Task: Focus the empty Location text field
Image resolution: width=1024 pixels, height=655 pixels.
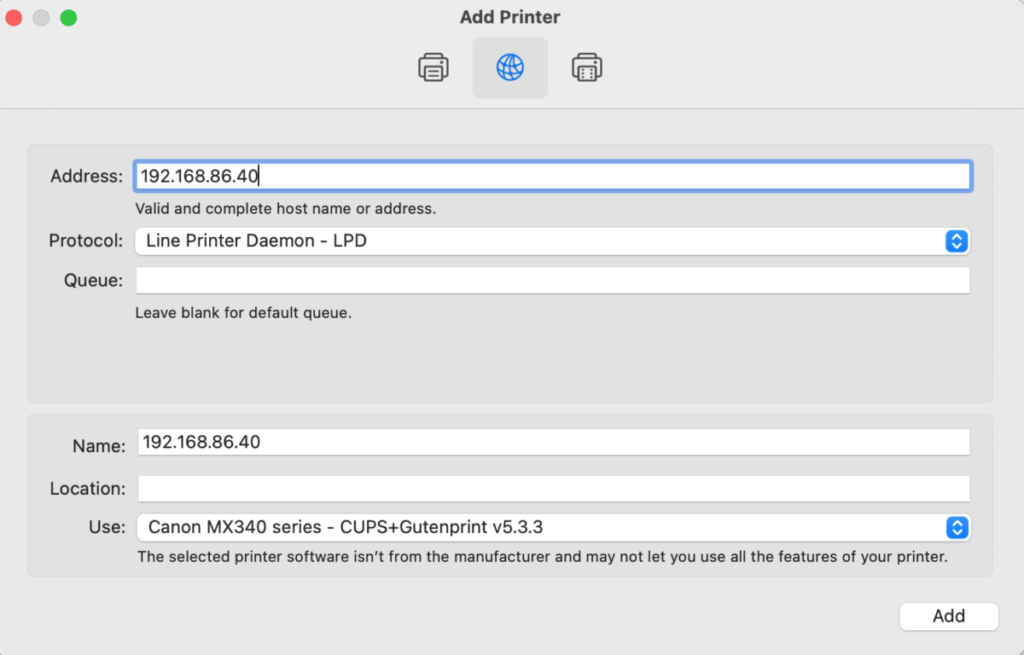Action: point(554,488)
